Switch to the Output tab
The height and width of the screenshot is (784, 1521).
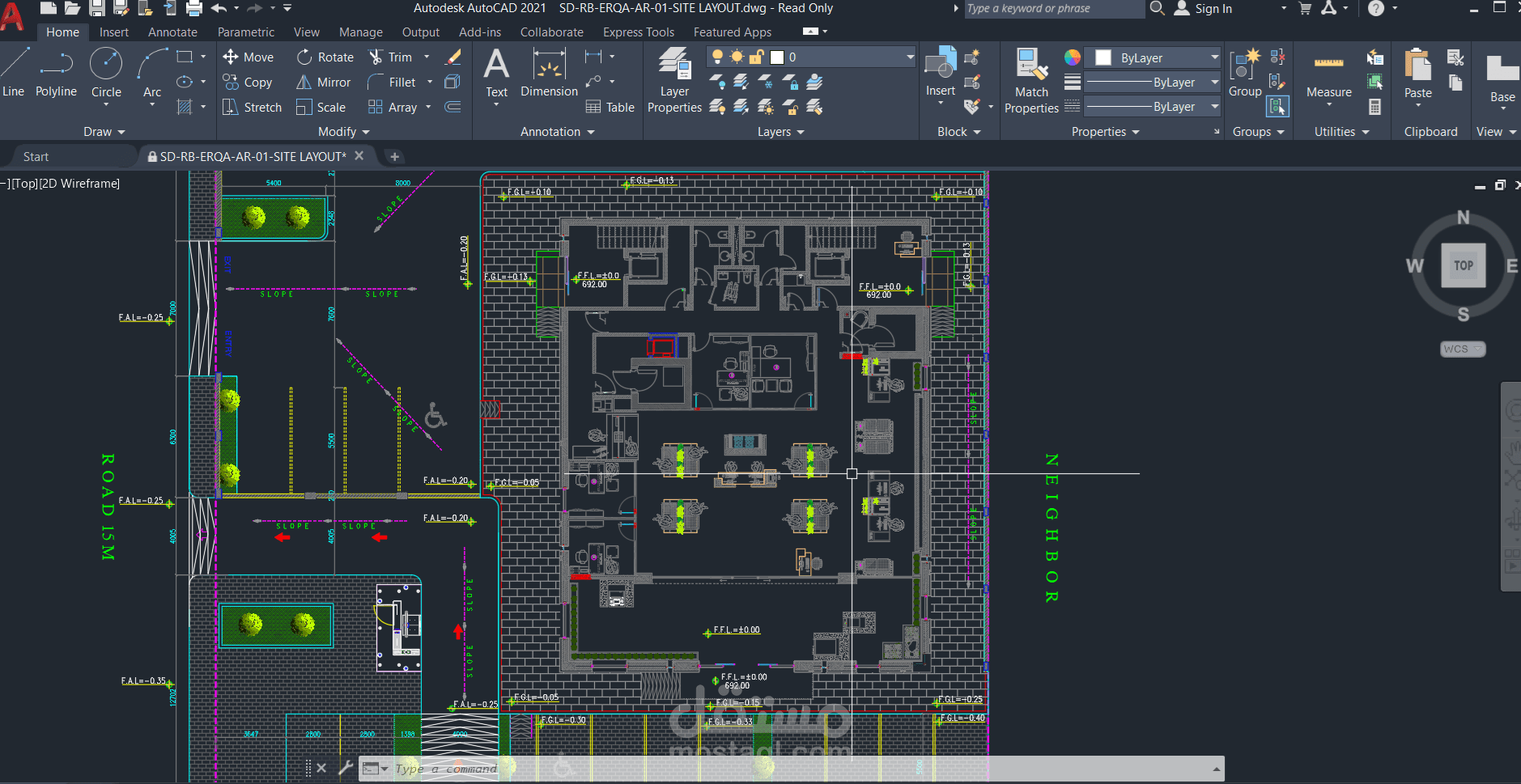[421, 32]
